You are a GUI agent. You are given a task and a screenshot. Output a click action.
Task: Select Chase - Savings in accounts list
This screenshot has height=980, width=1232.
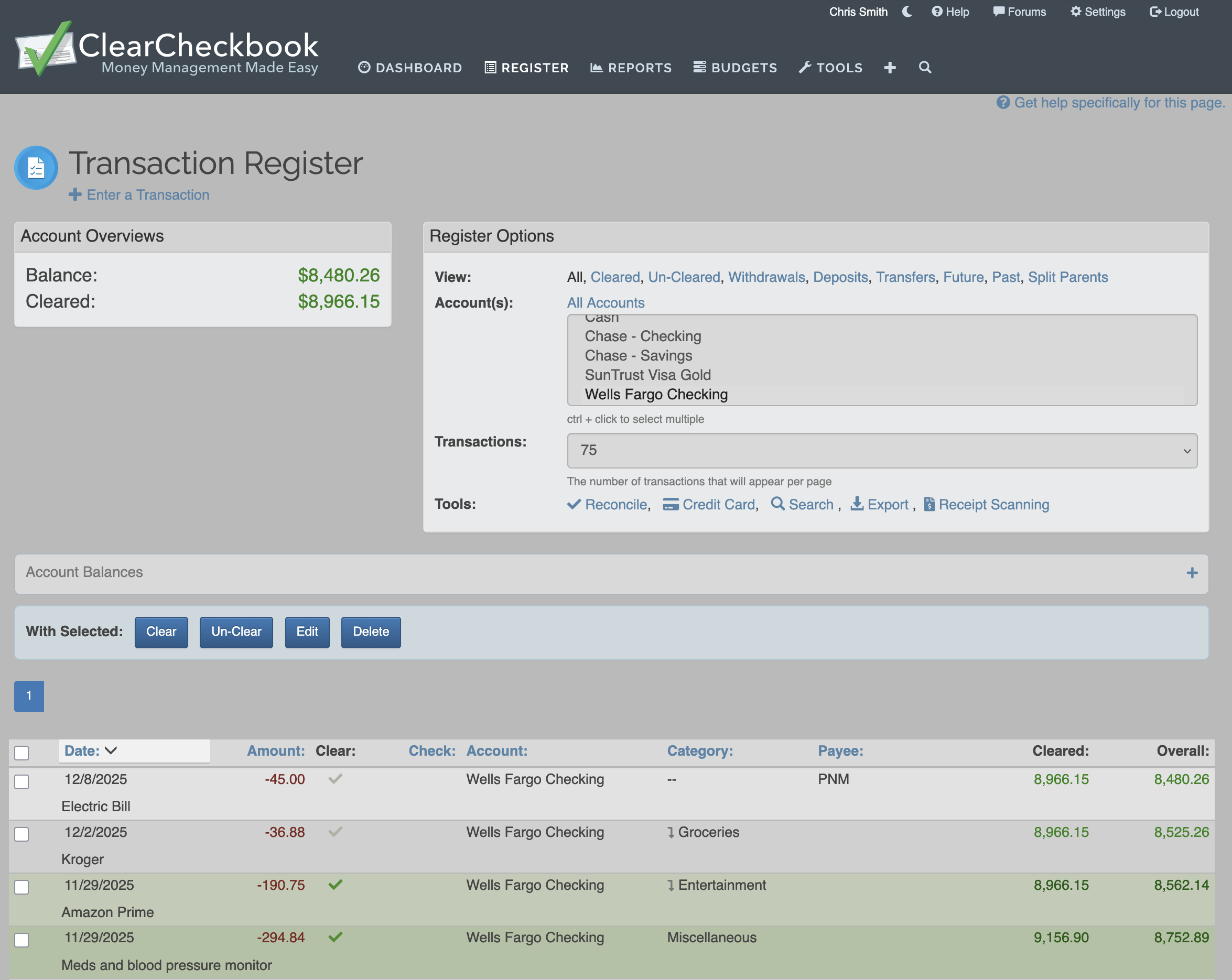tap(639, 356)
